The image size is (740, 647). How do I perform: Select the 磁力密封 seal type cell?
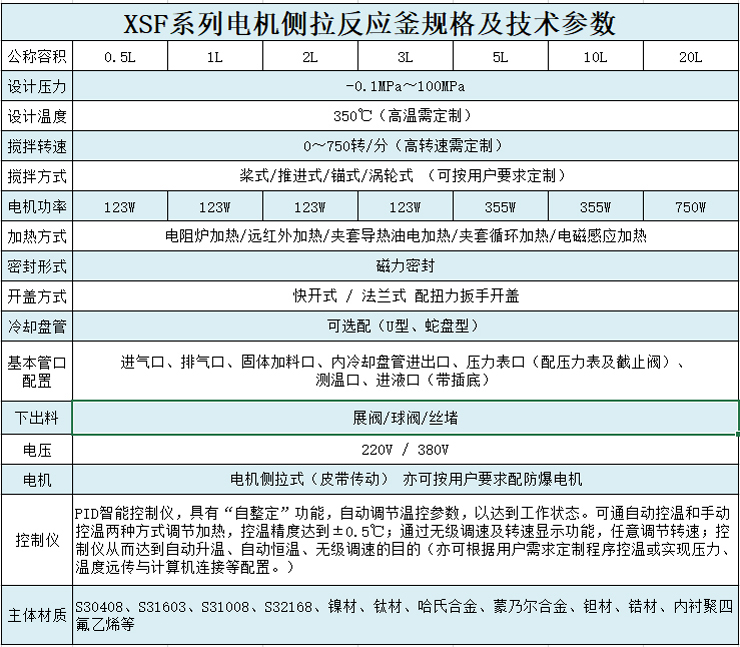coord(405,267)
